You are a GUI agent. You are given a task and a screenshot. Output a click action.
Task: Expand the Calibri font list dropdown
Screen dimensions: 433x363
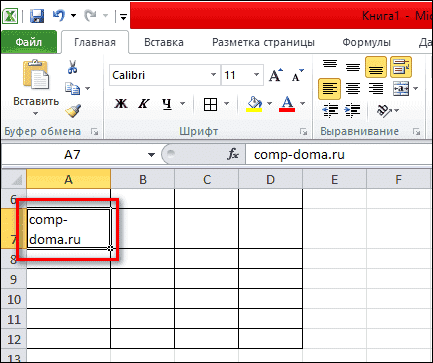tap(214, 75)
